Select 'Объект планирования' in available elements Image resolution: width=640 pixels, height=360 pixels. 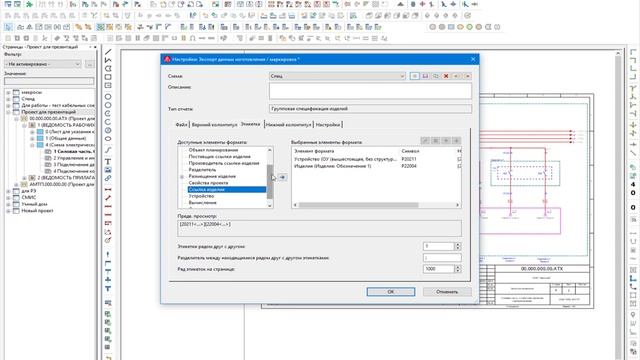coord(213,150)
